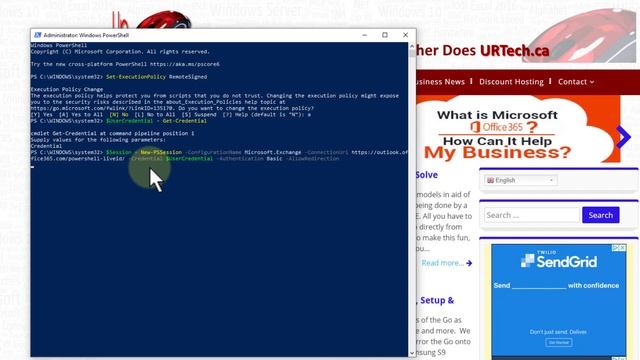Image resolution: width=640 pixels, height=360 pixels.
Task: Click the aka.ms/pscore6 URL text
Action: click(184, 64)
